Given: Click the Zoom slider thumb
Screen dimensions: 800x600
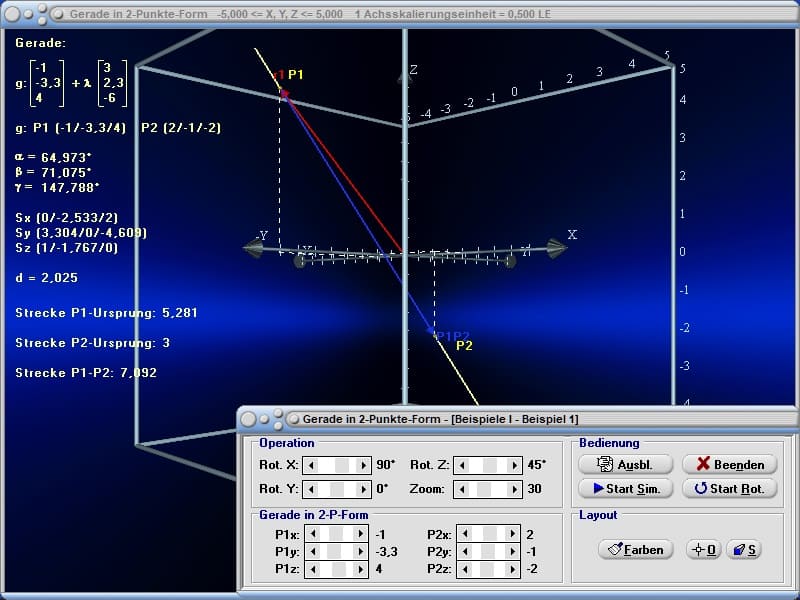Looking at the screenshot, I should tap(483, 489).
